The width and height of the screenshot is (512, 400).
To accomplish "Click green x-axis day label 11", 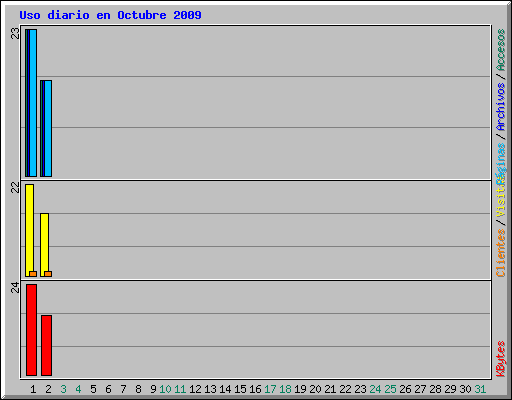I will pyautogui.click(x=180, y=389).
